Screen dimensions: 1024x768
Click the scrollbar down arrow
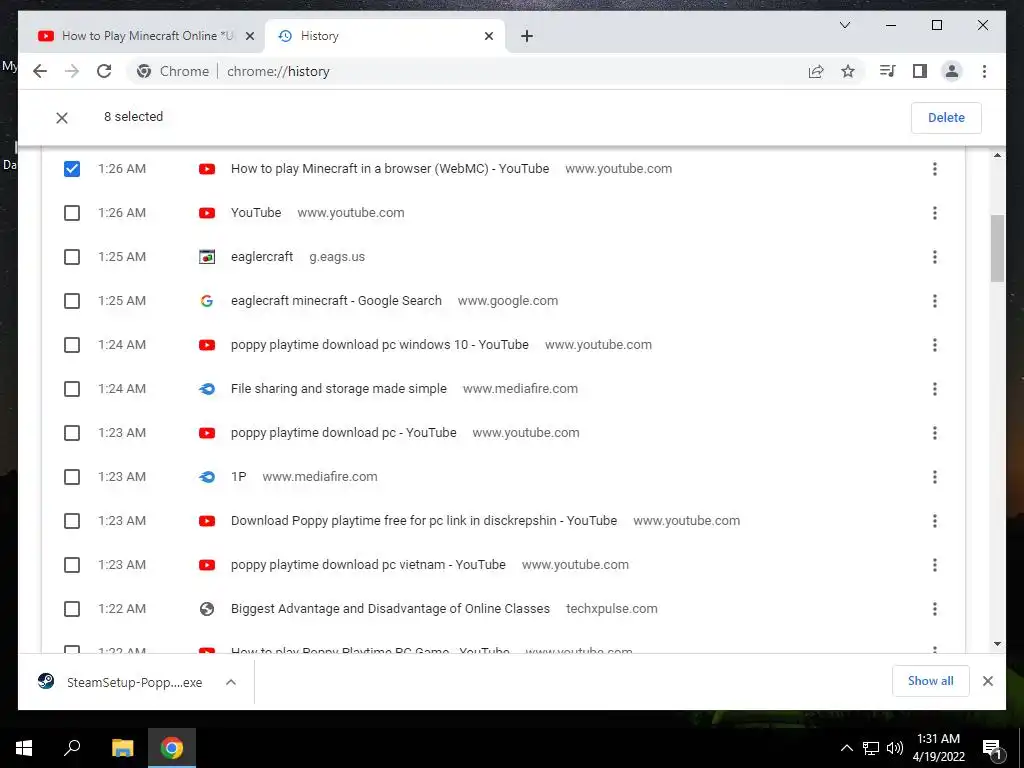click(x=997, y=644)
